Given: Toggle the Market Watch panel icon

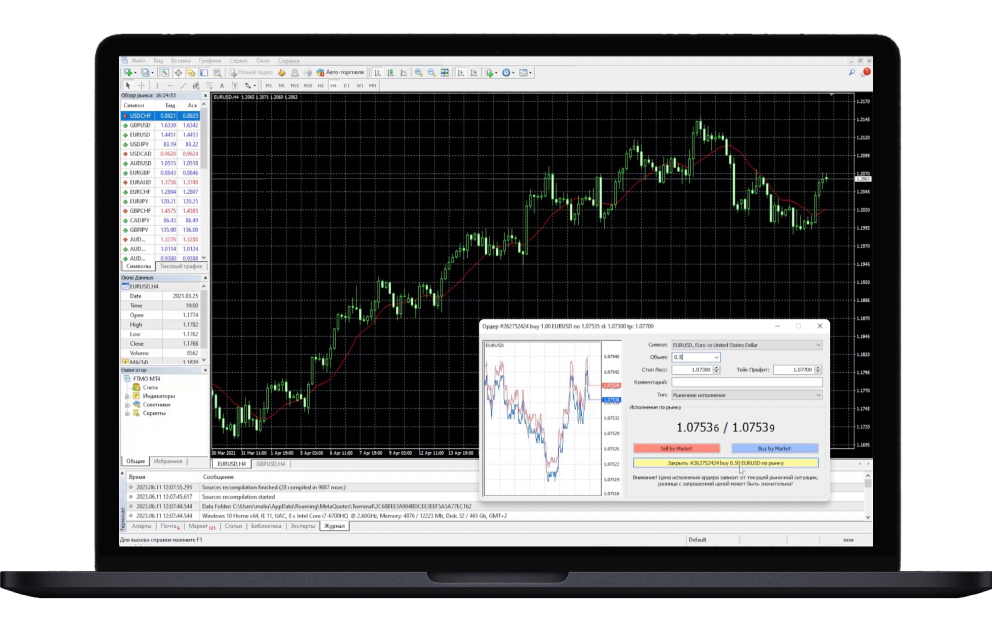Looking at the screenshot, I should pos(164,73).
